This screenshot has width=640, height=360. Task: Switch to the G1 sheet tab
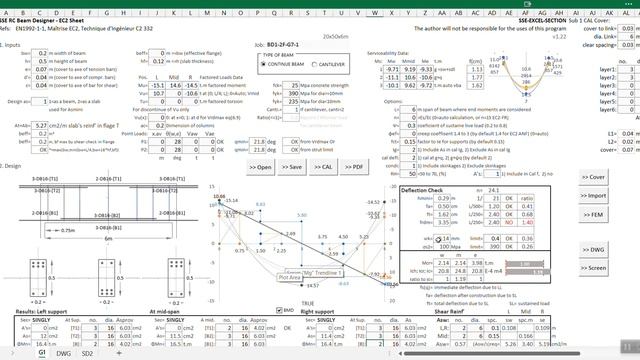tap(42, 353)
